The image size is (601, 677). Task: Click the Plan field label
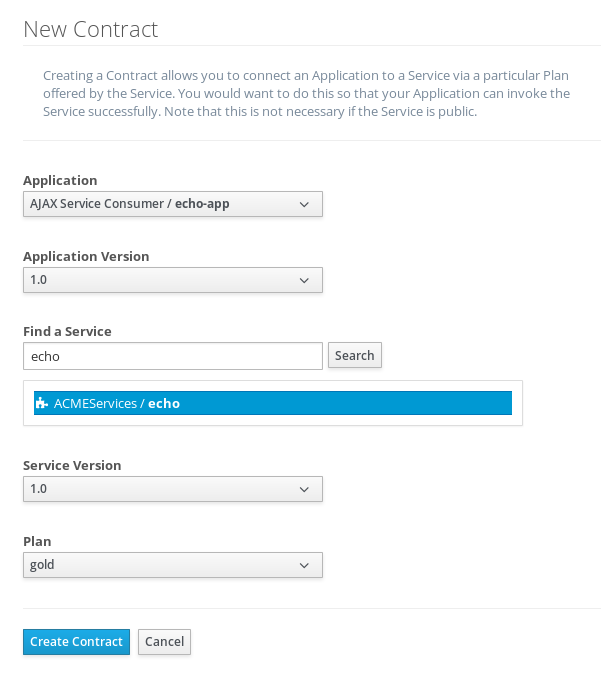point(37,541)
